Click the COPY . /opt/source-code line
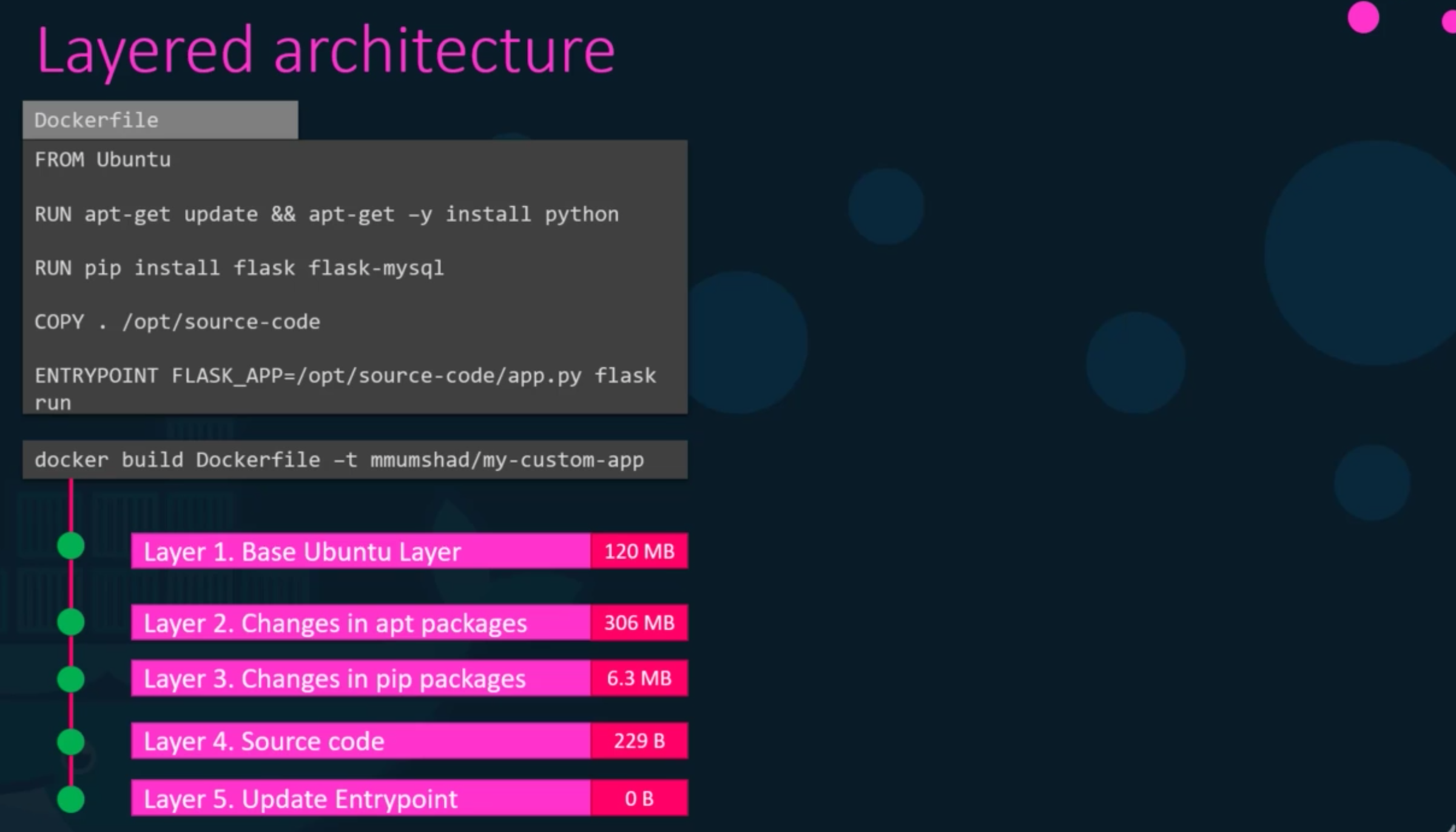This screenshot has width=1456, height=832. pyautogui.click(x=177, y=322)
